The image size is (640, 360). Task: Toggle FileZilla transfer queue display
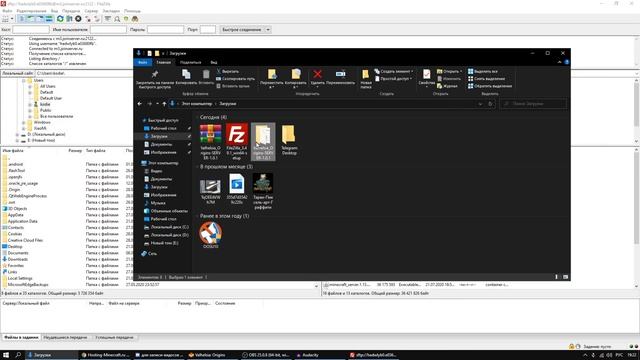pyautogui.click(x=49, y=19)
